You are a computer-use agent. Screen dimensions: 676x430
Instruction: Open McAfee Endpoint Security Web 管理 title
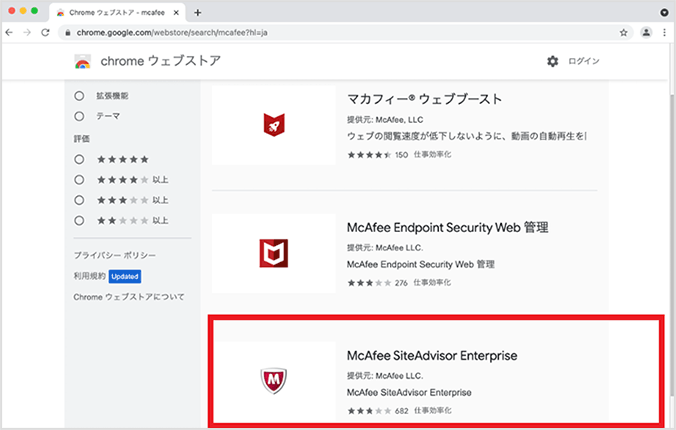point(448,227)
